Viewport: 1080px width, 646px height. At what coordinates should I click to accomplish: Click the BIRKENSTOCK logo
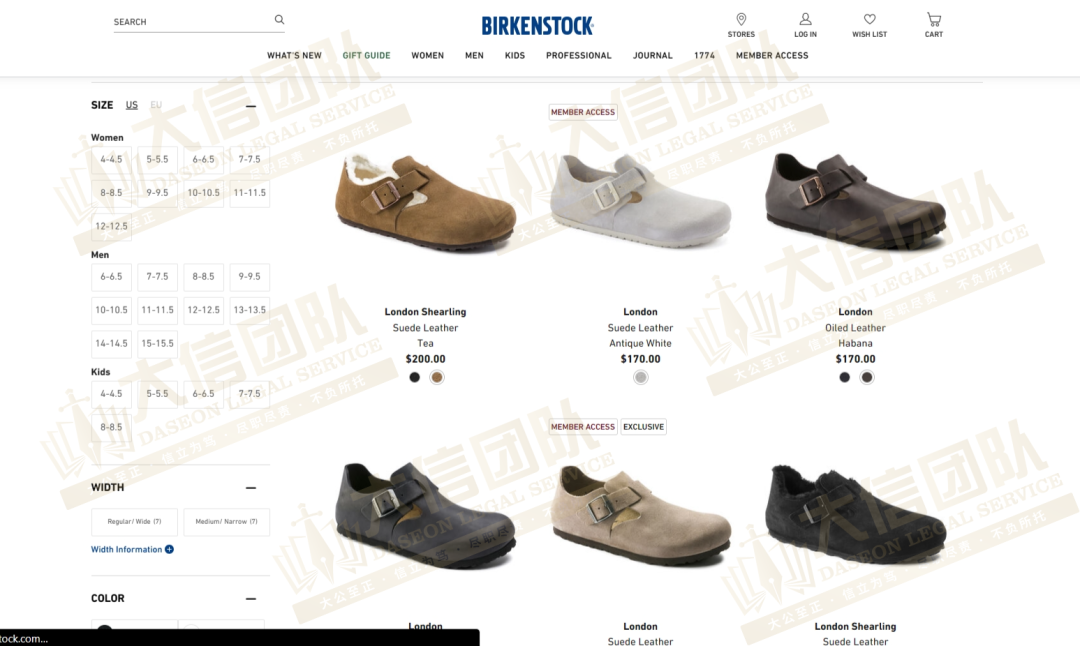[537, 25]
